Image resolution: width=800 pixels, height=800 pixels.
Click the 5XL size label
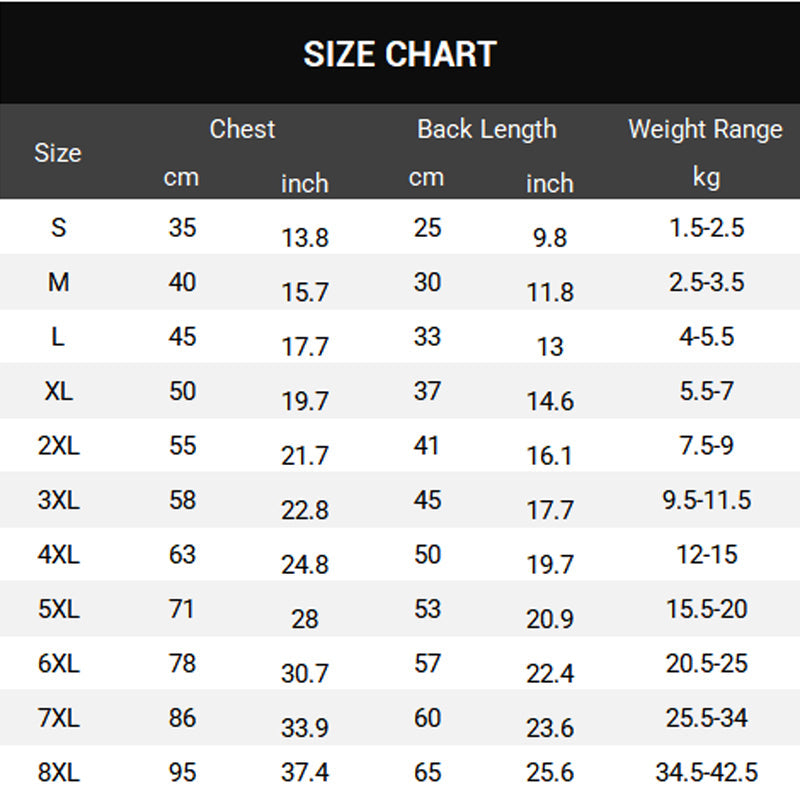point(59,609)
